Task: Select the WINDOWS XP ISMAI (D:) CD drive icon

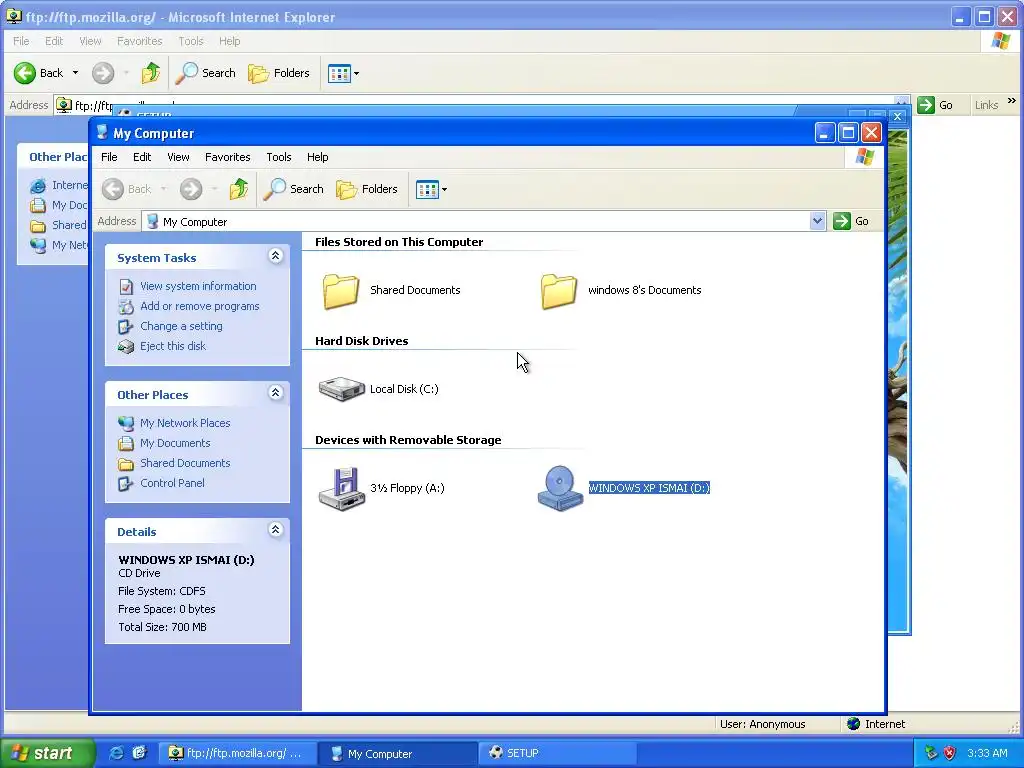Action: pyautogui.click(x=560, y=488)
